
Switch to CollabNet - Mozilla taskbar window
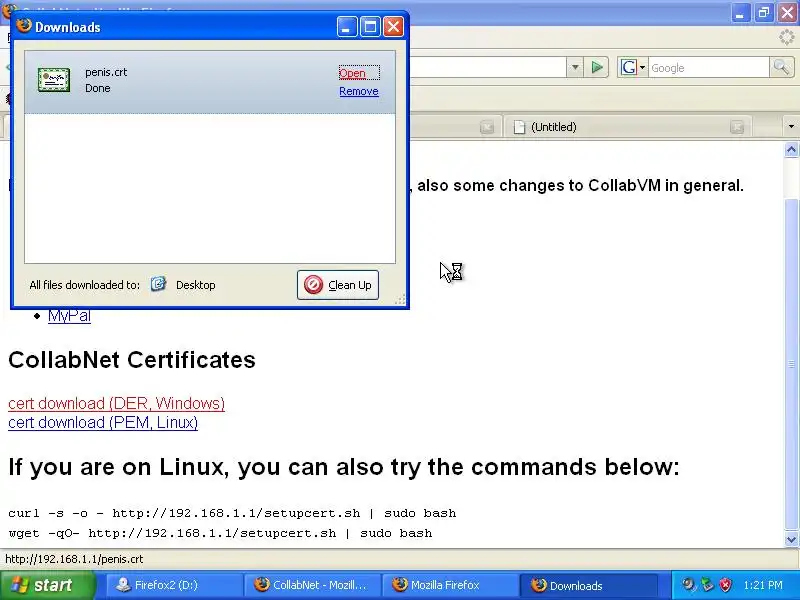click(312, 585)
